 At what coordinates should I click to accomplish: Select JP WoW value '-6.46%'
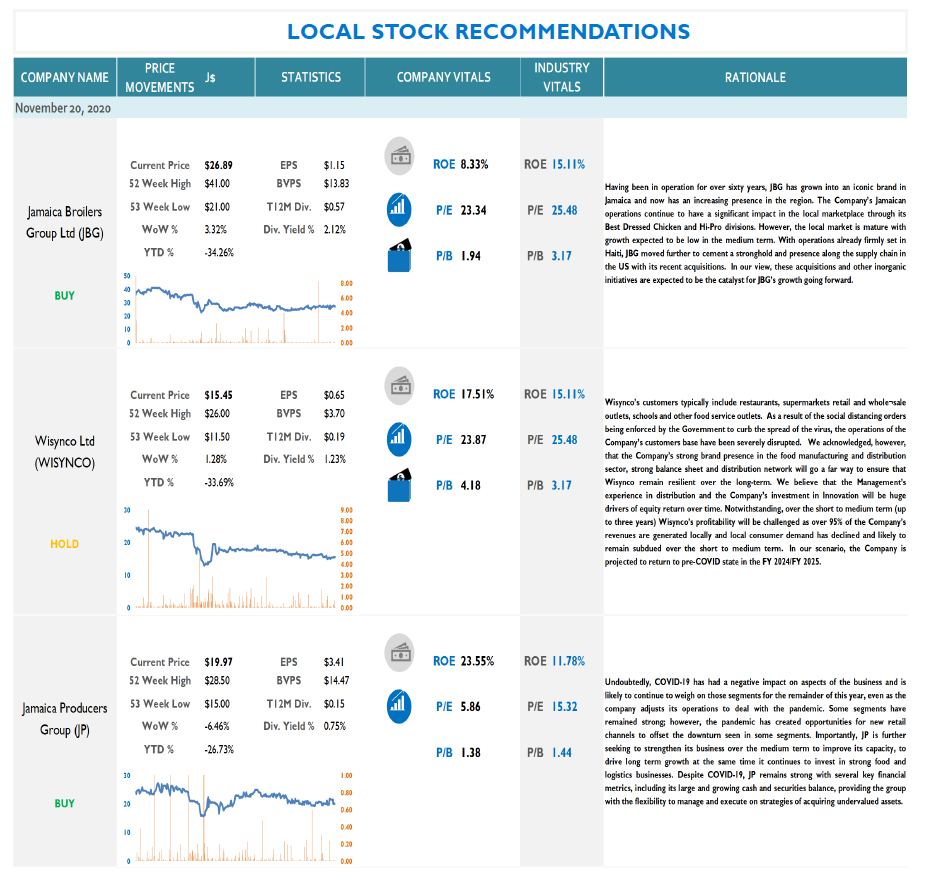point(217,726)
